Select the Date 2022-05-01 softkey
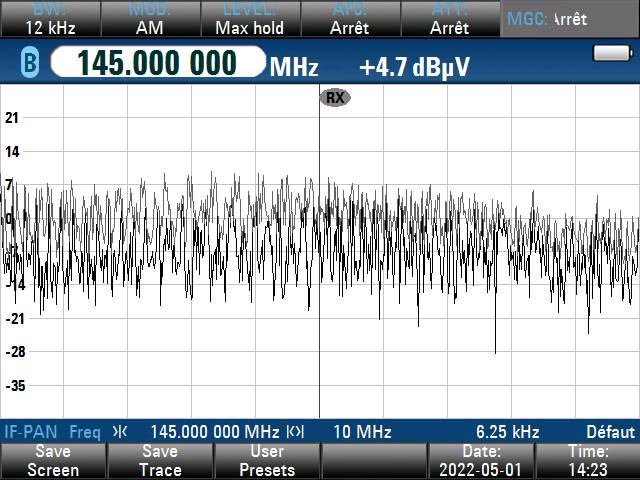 click(x=480, y=461)
